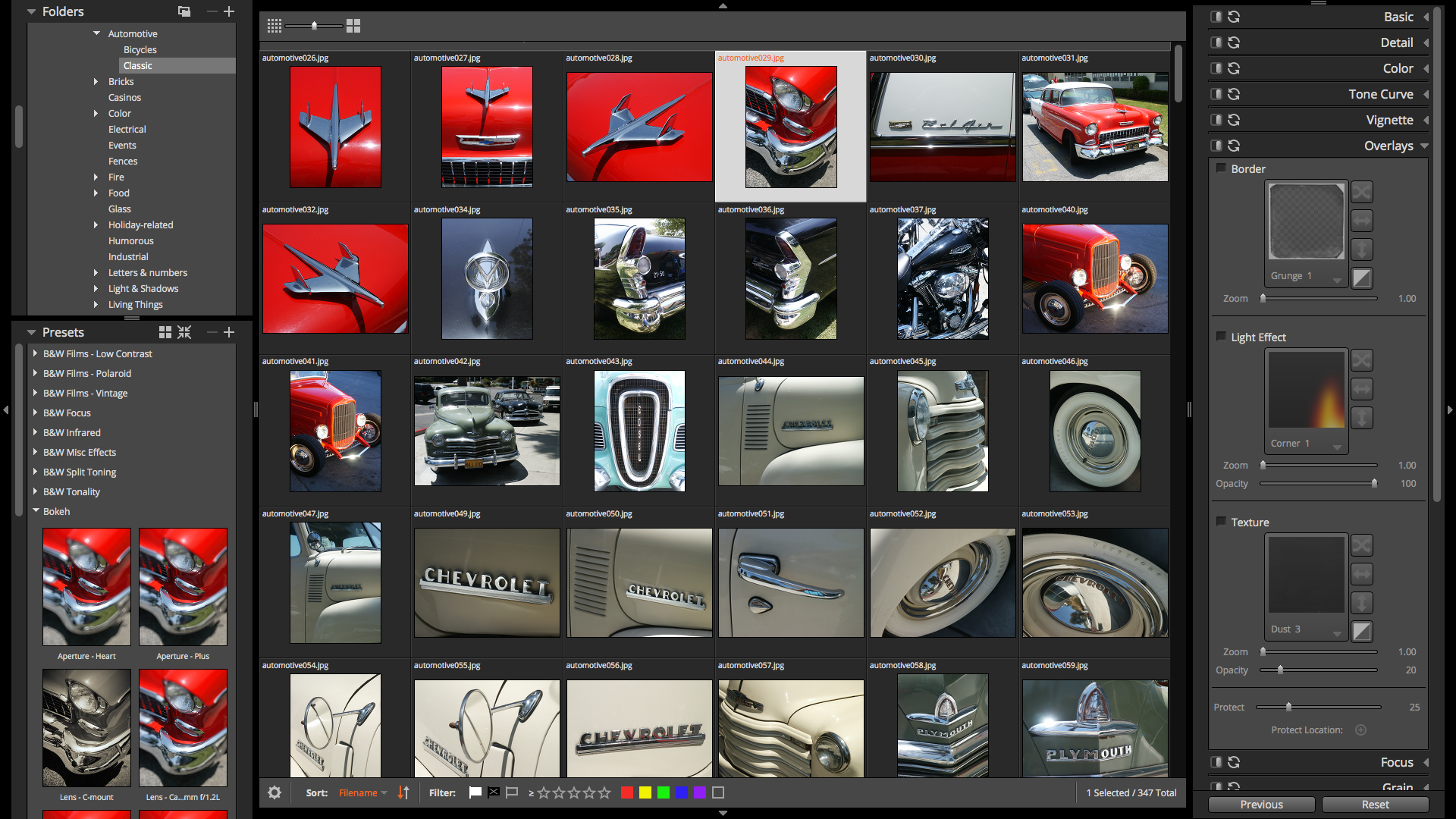This screenshot has height=819, width=1456.
Task: Expand the B&W Infrared preset group
Action: click(x=36, y=432)
